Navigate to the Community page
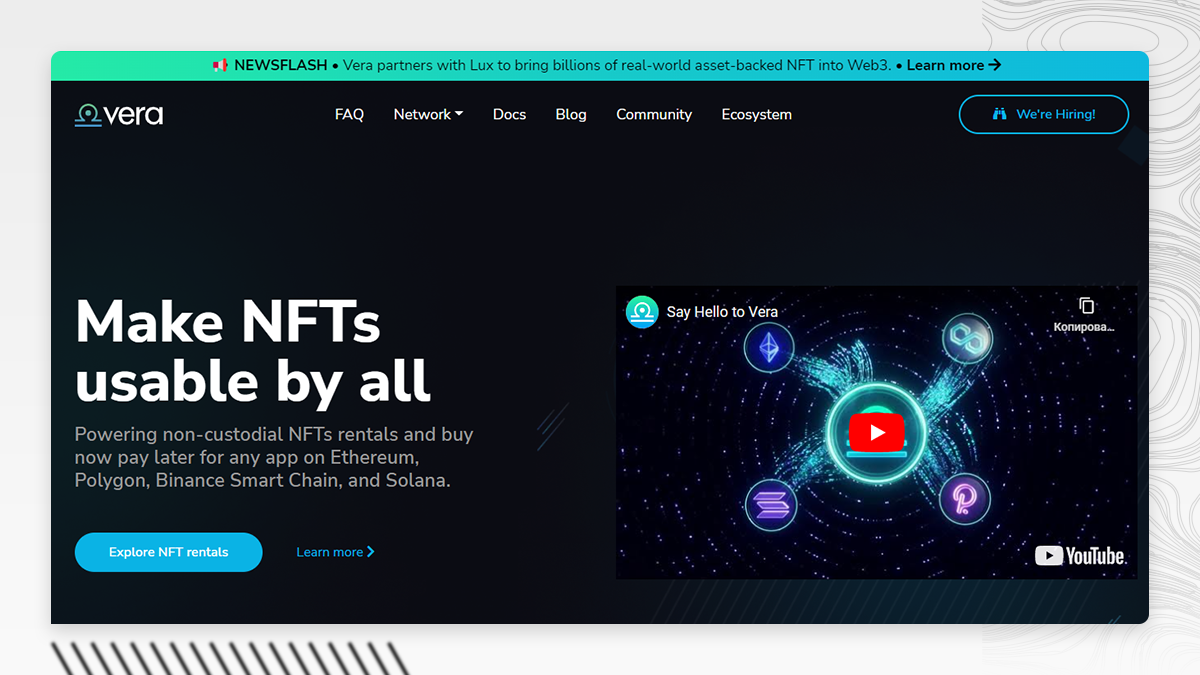The width and height of the screenshot is (1200, 675). point(654,114)
